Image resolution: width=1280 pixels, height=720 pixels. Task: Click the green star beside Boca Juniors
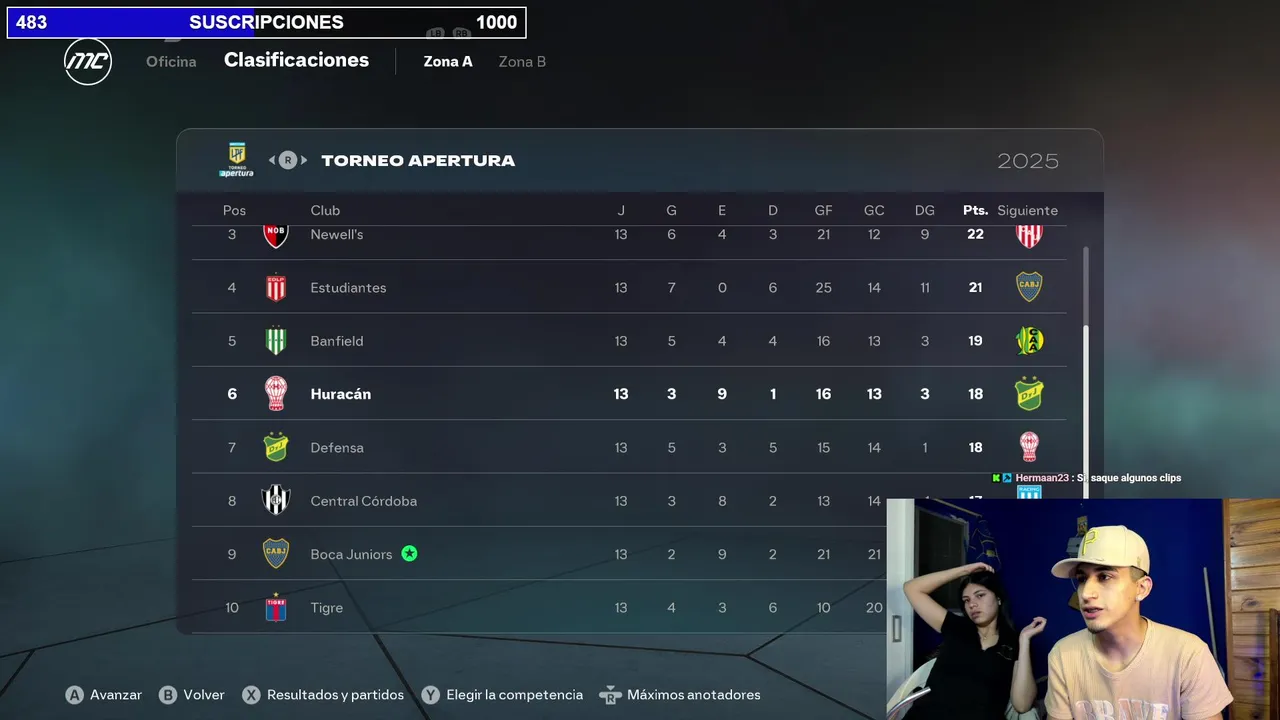pos(409,553)
